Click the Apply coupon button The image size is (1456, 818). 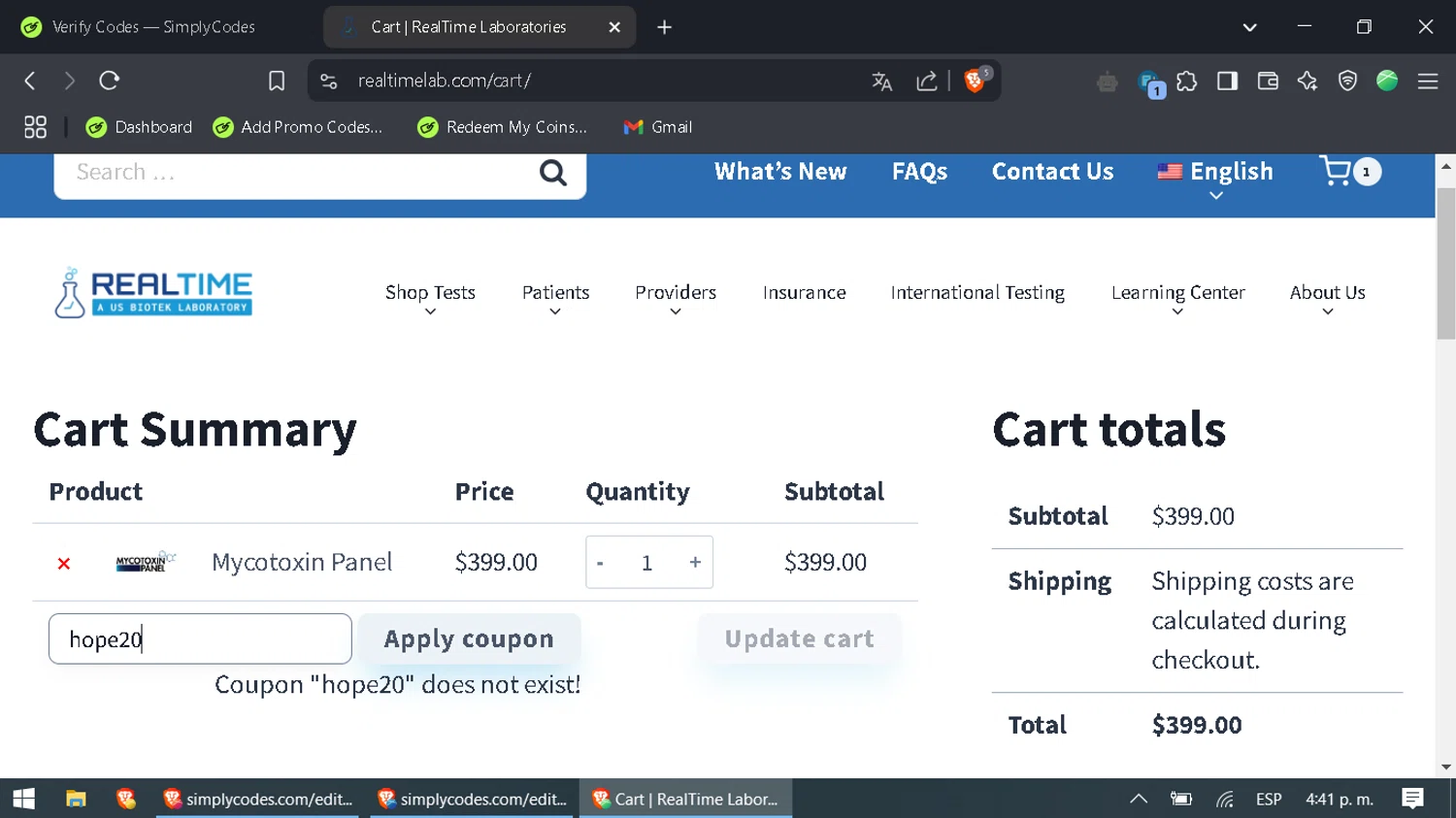(x=469, y=638)
